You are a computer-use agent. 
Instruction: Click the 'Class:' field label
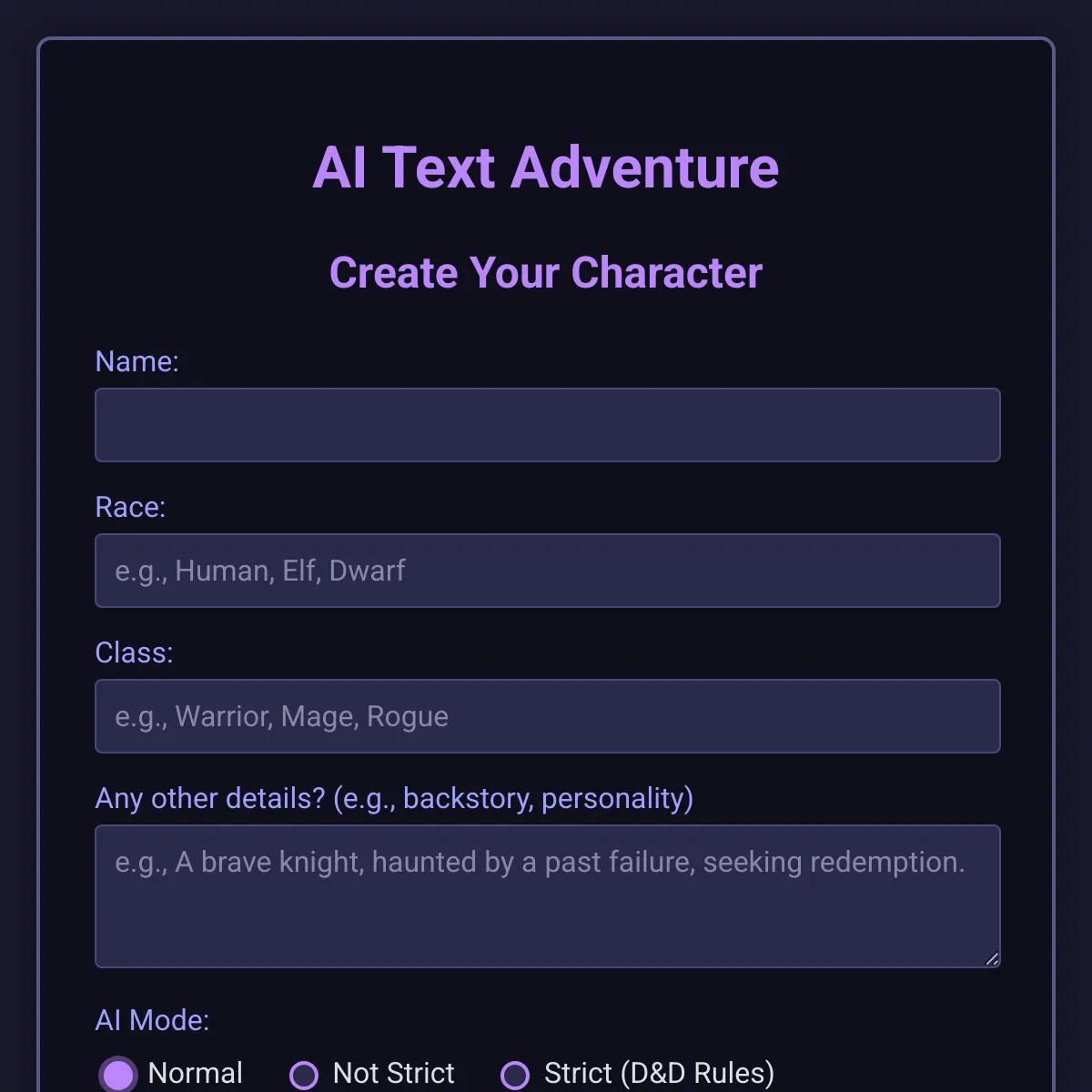[134, 652]
